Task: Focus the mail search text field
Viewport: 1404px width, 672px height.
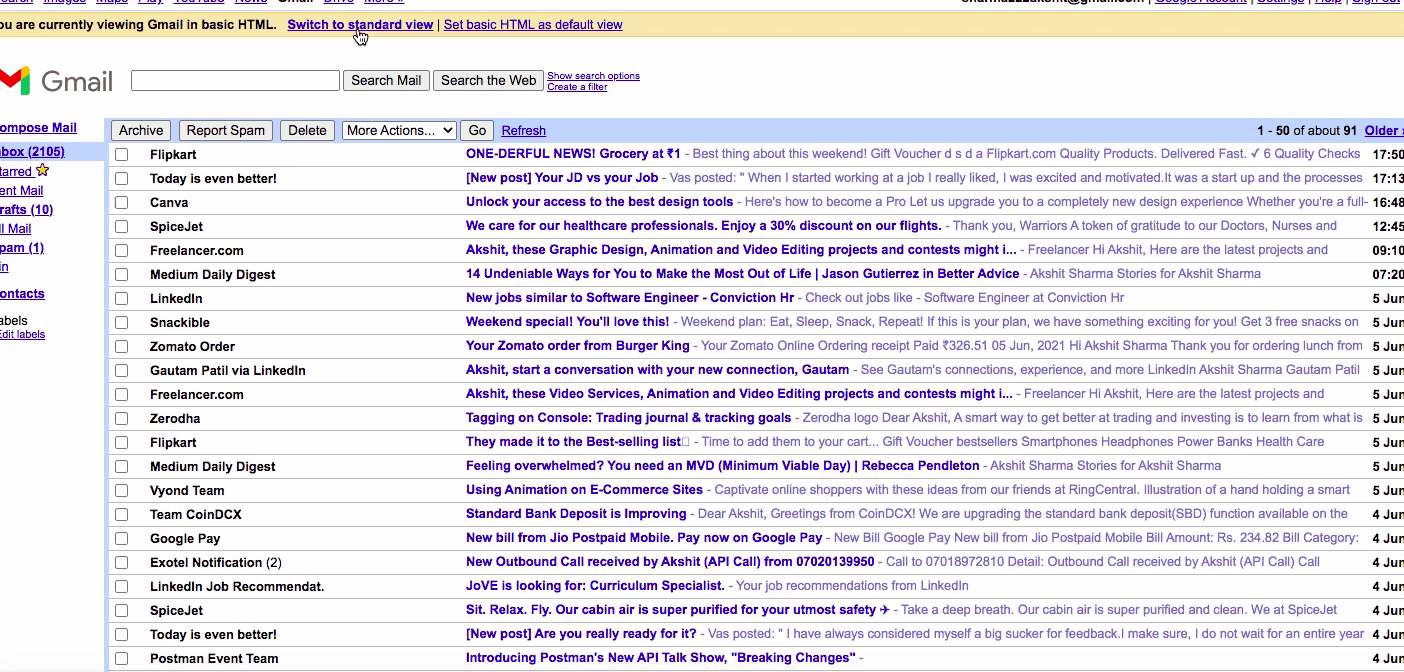Action: click(235, 80)
